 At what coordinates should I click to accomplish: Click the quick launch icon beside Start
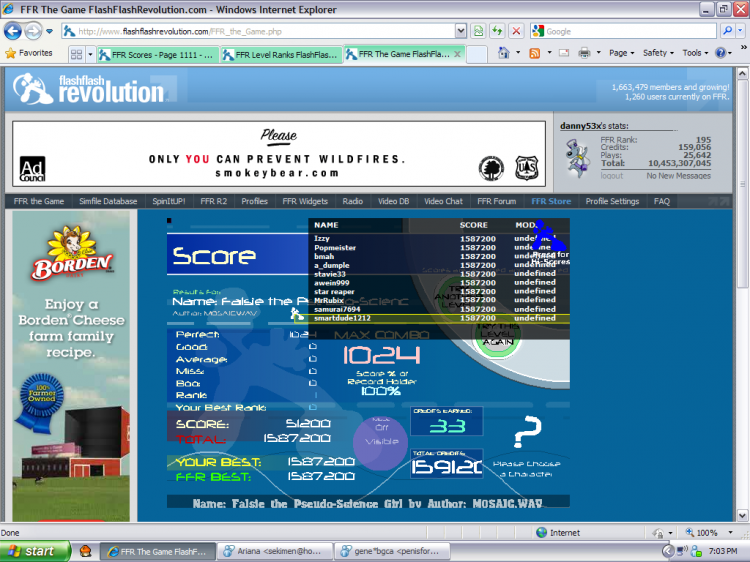click(86, 551)
